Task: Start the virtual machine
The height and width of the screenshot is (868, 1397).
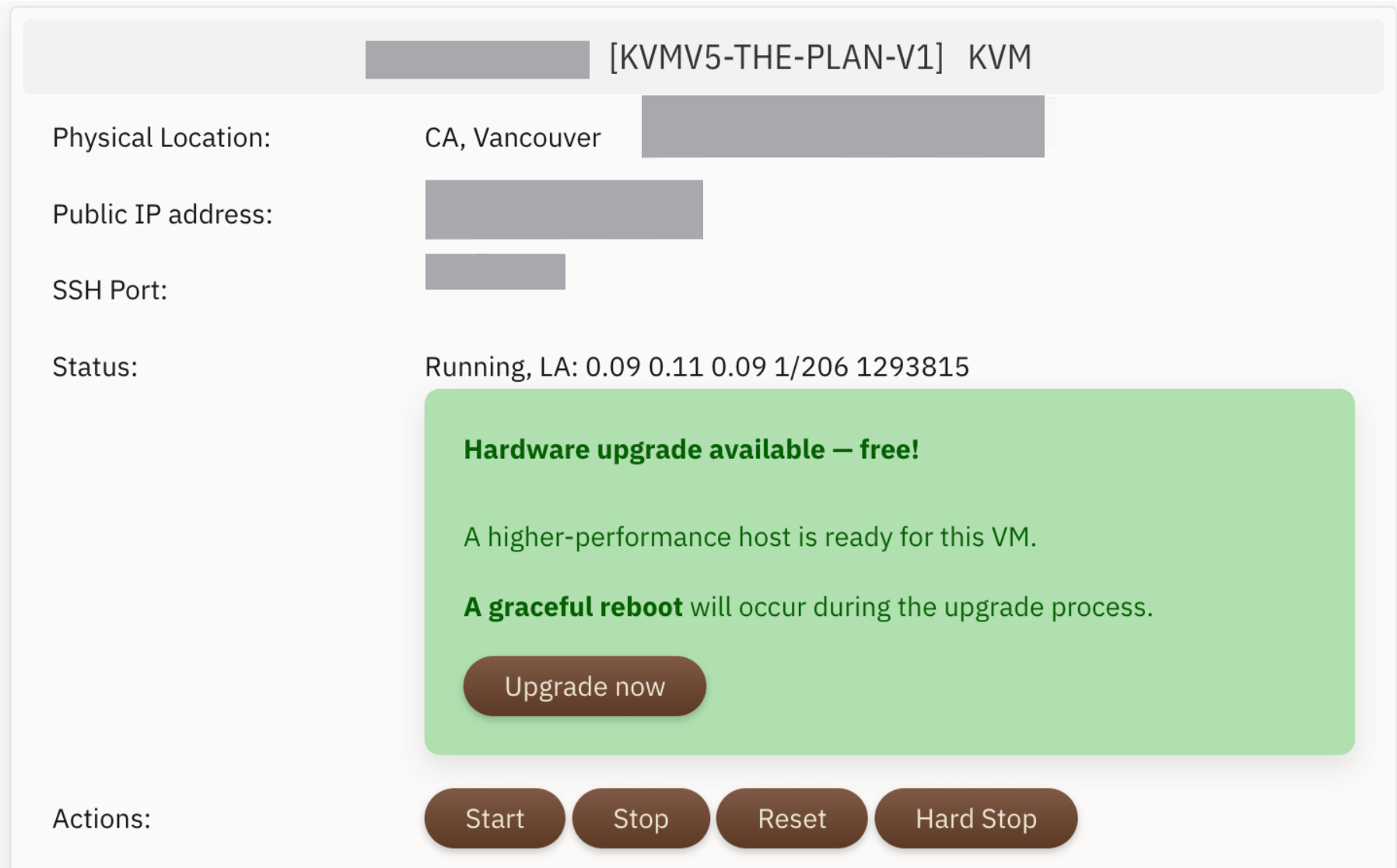Action: point(495,818)
